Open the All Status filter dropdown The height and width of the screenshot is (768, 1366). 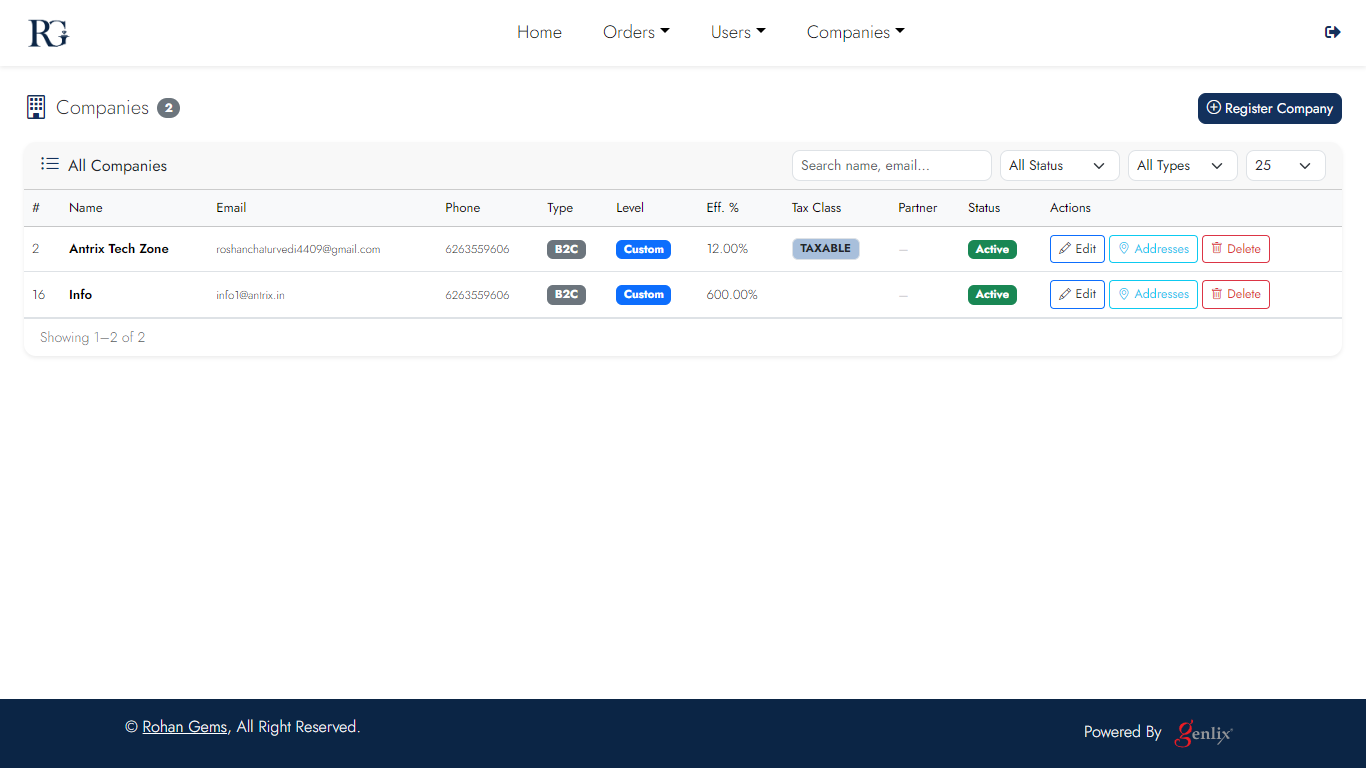pos(1059,166)
